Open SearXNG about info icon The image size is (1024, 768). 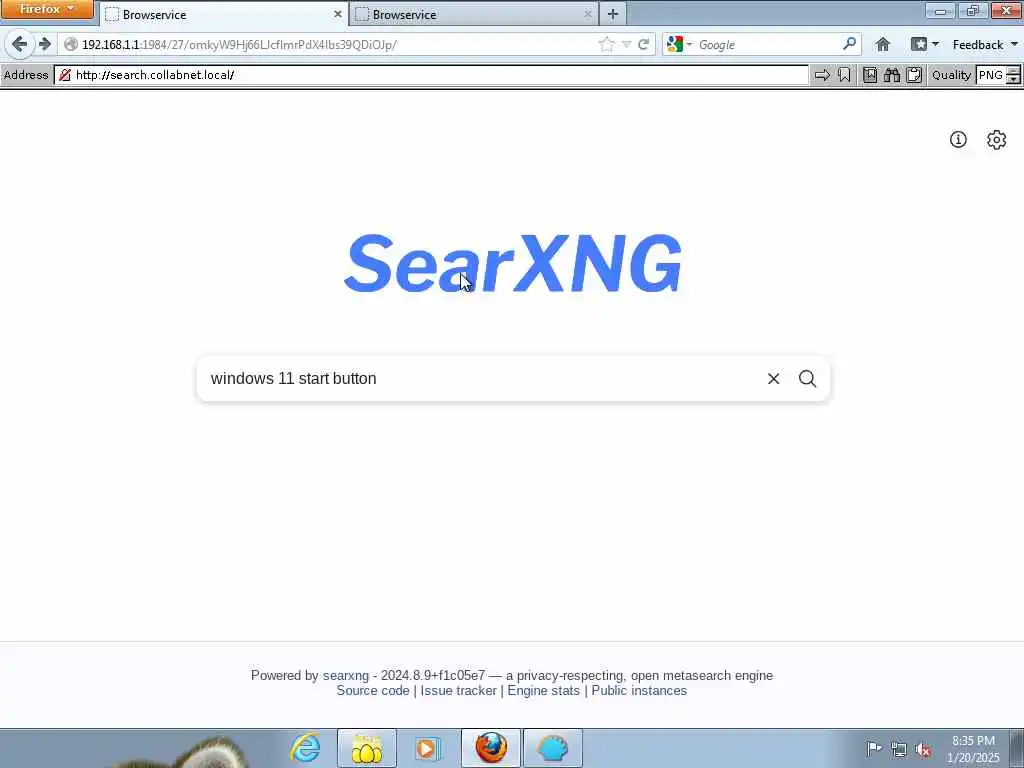click(958, 139)
